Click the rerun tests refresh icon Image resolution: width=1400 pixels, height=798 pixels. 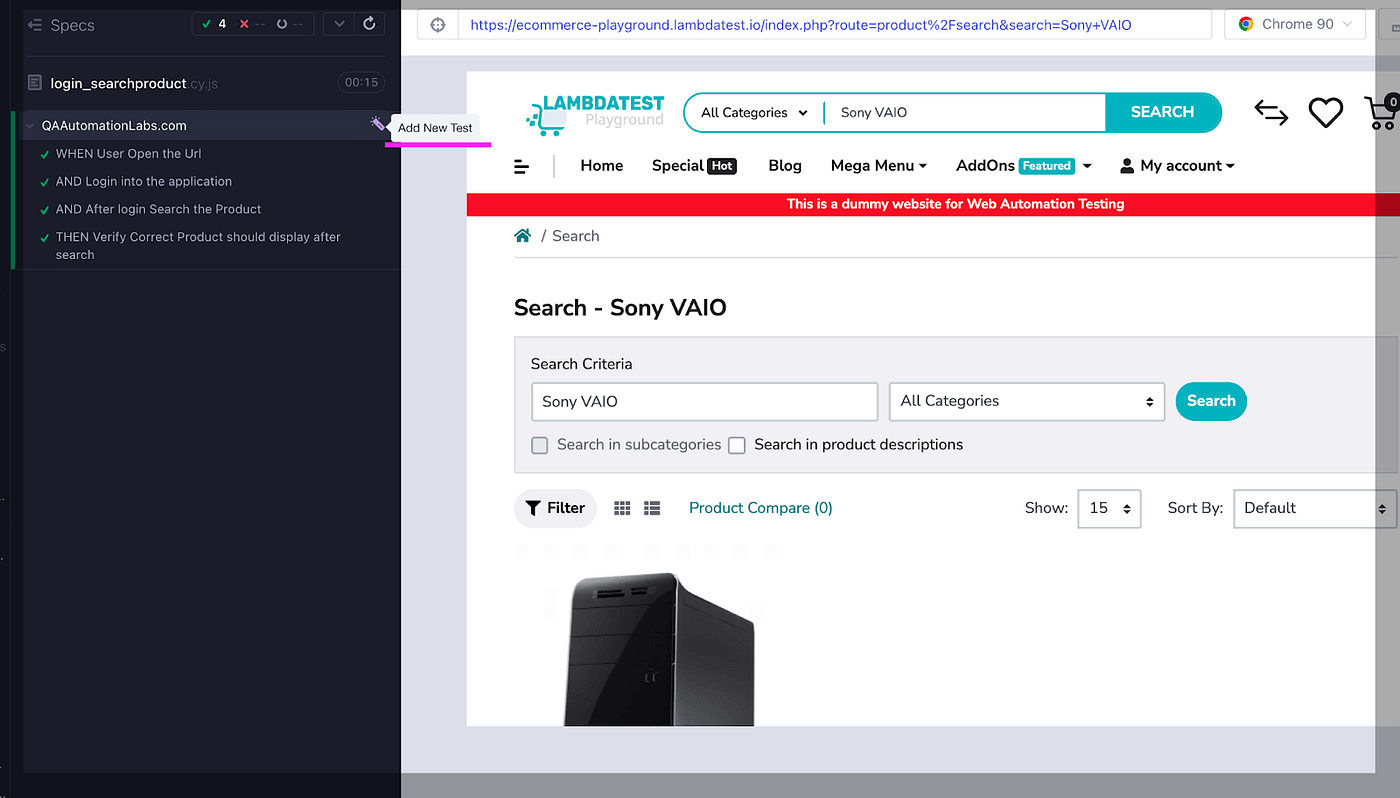369,24
